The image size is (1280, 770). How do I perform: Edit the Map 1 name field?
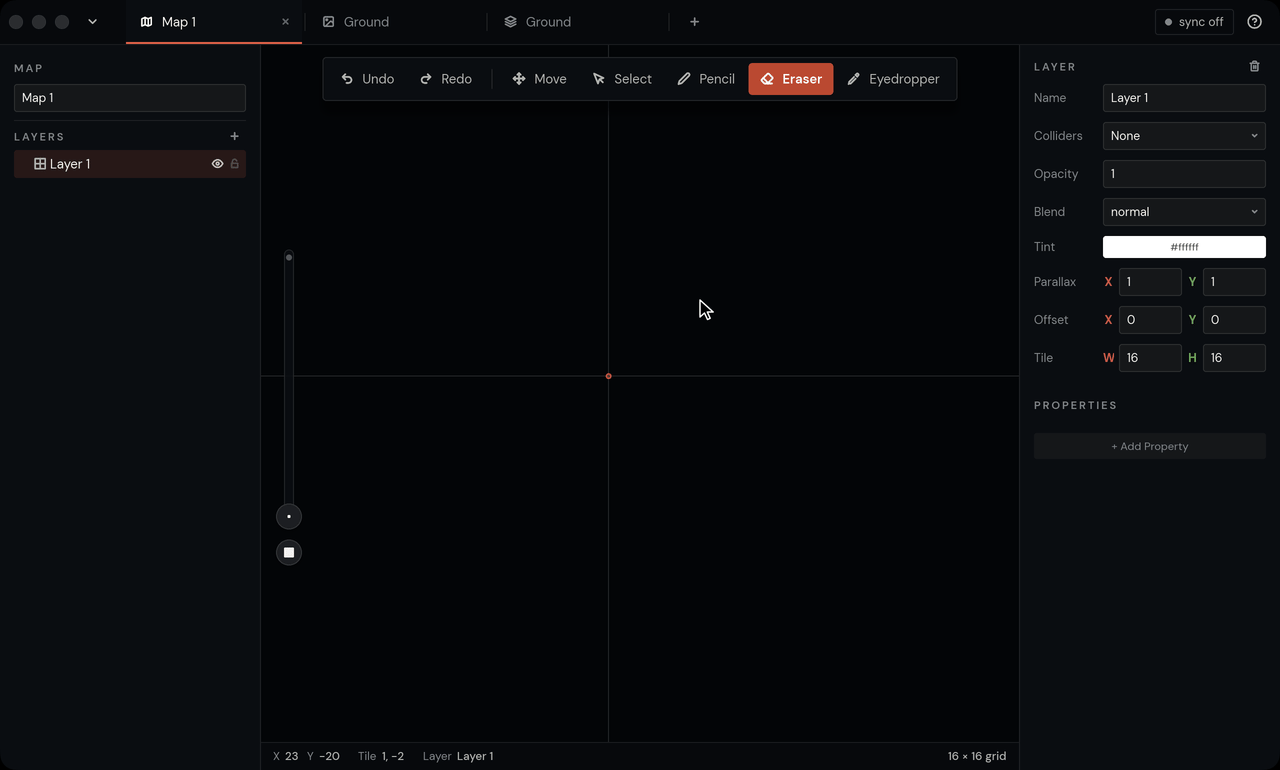130,98
